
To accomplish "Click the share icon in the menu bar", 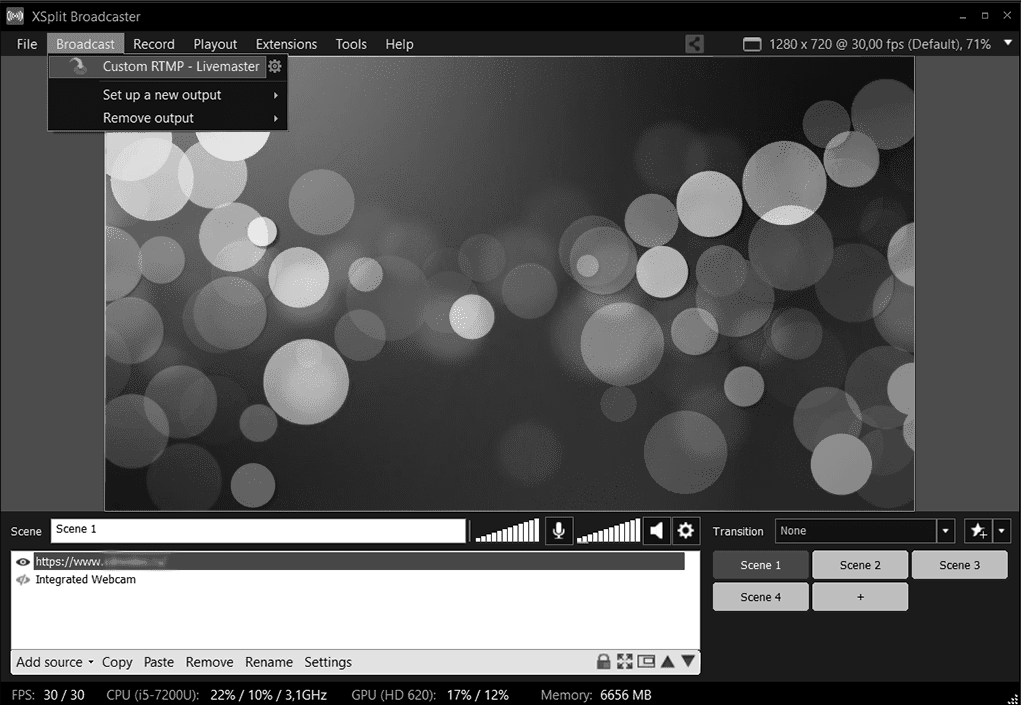I will [694, 44].
